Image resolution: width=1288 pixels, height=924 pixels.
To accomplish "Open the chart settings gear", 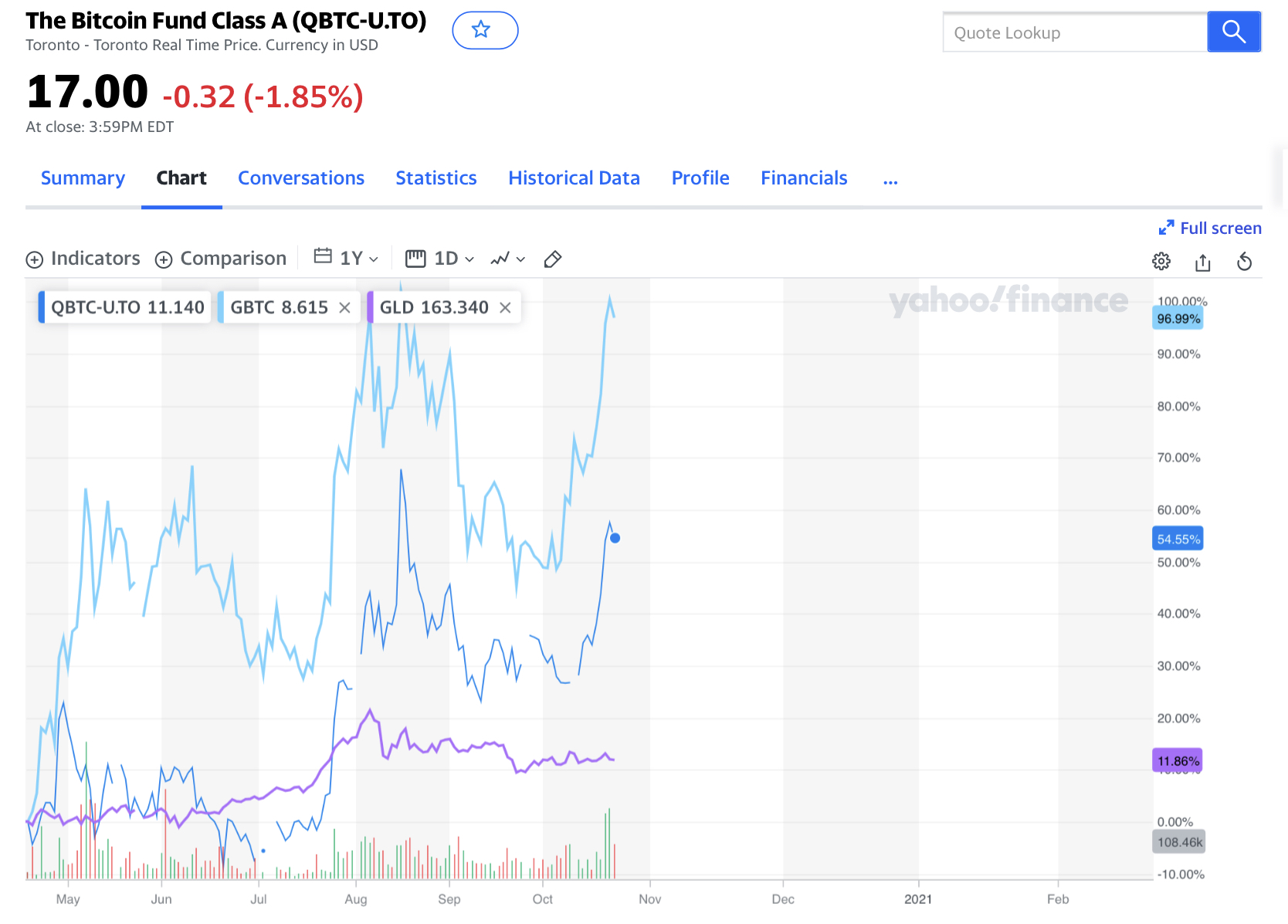I will [1161, 262].
